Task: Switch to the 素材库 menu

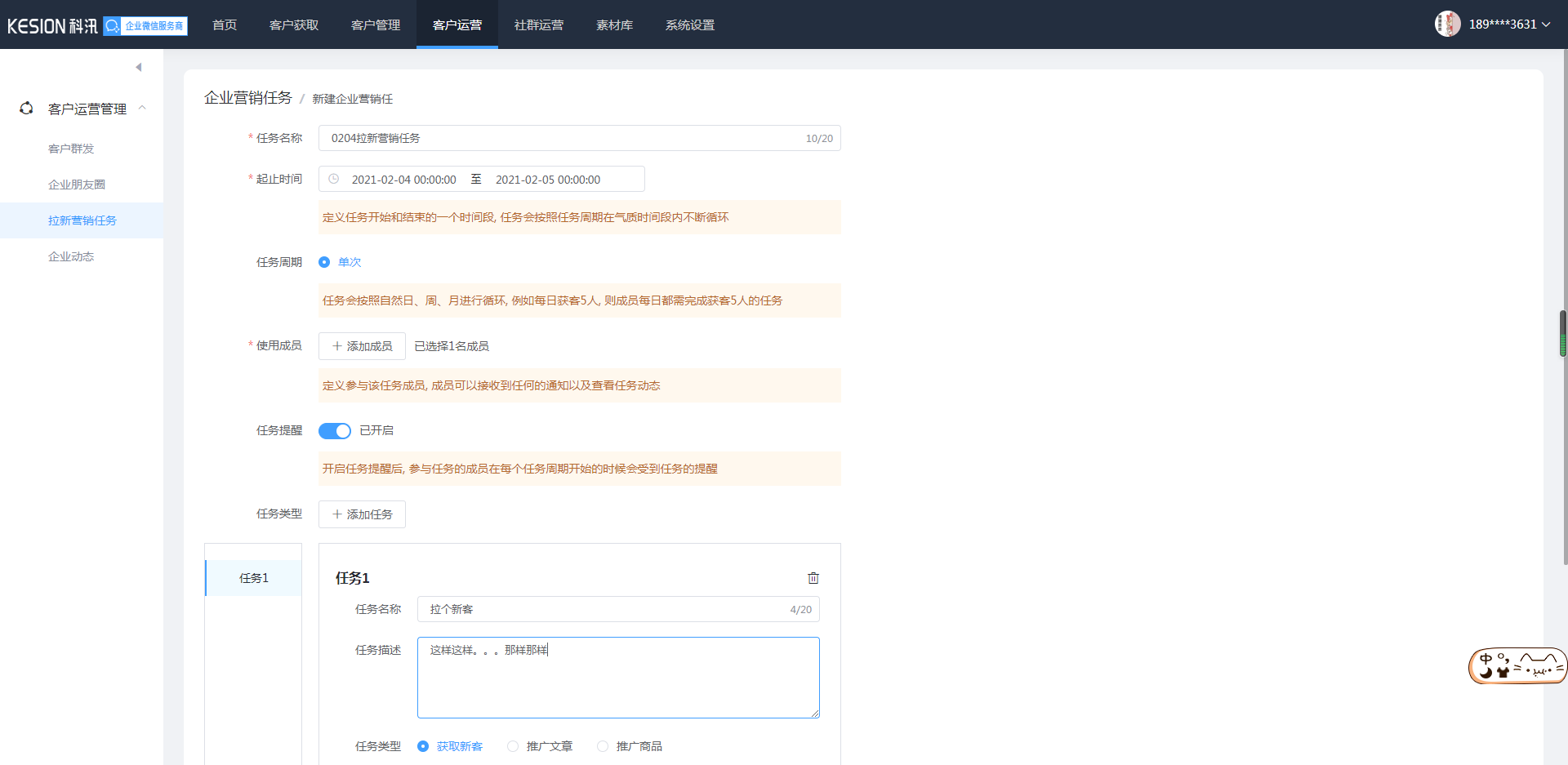Action: pyautogui.click(x=614, y=24)
